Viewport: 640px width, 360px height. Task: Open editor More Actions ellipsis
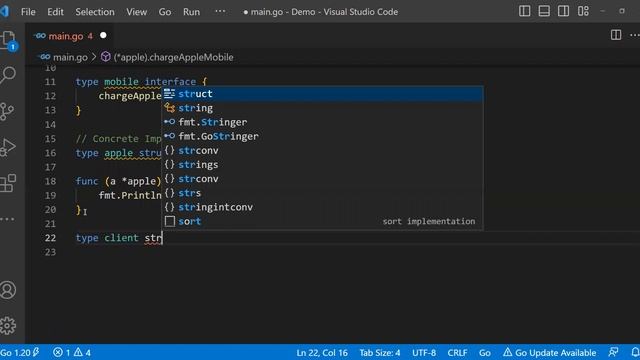[x=635, y=35]
